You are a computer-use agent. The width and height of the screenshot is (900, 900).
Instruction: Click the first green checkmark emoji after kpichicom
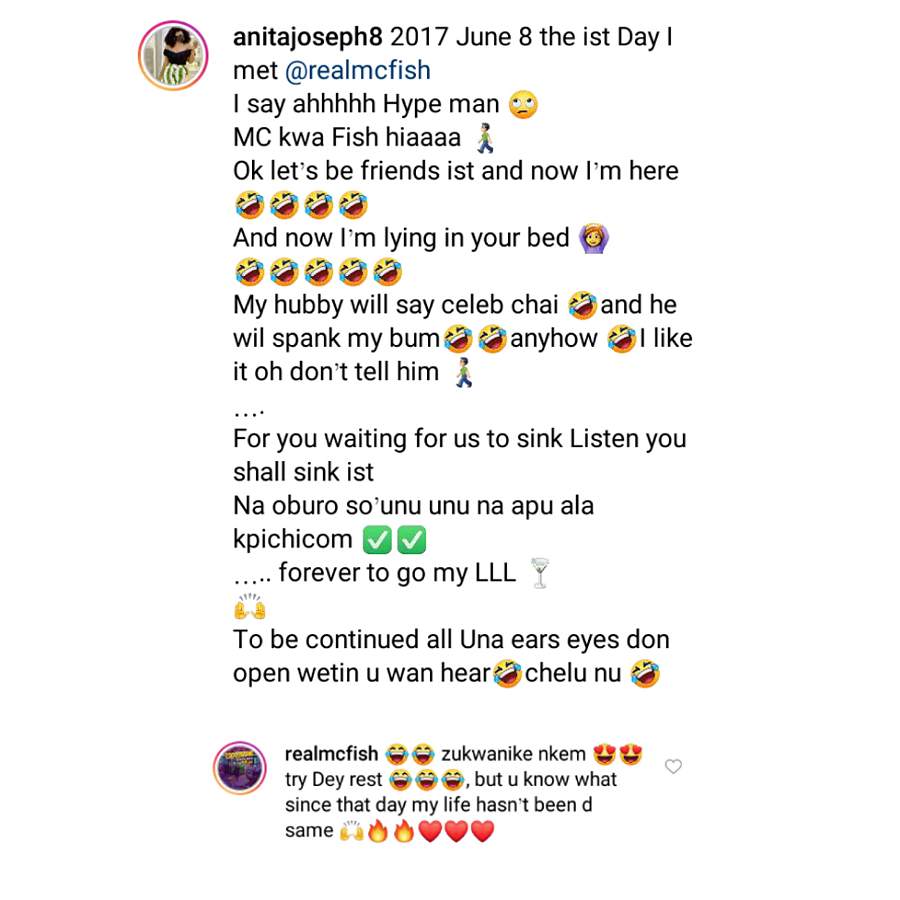(x=377, y=540)
